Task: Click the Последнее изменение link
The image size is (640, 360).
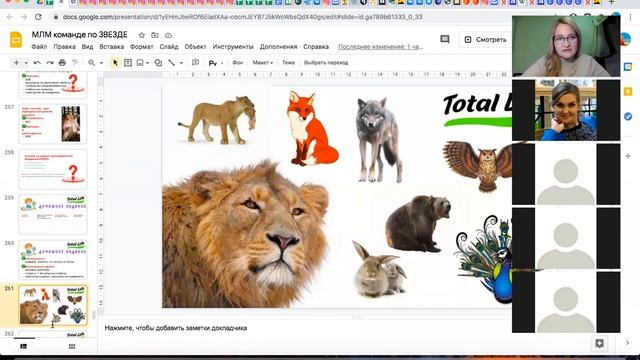Action: [380, 47]
